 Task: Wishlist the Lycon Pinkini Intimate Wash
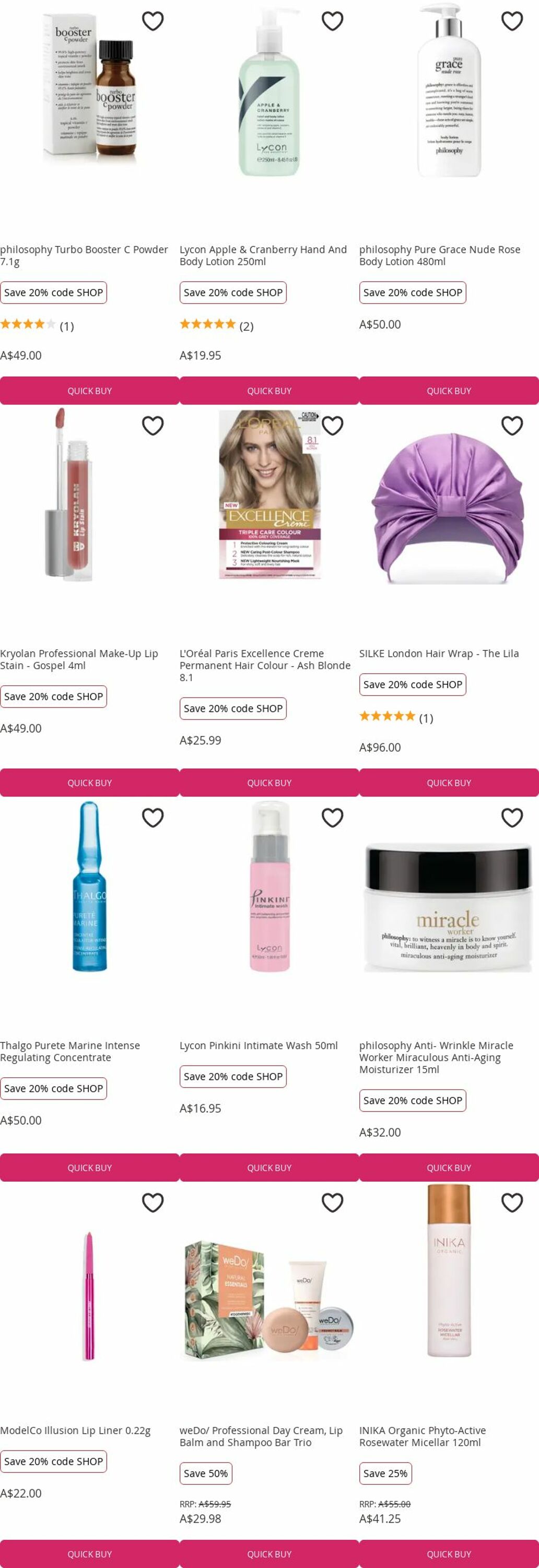click(x=332, y=817)
